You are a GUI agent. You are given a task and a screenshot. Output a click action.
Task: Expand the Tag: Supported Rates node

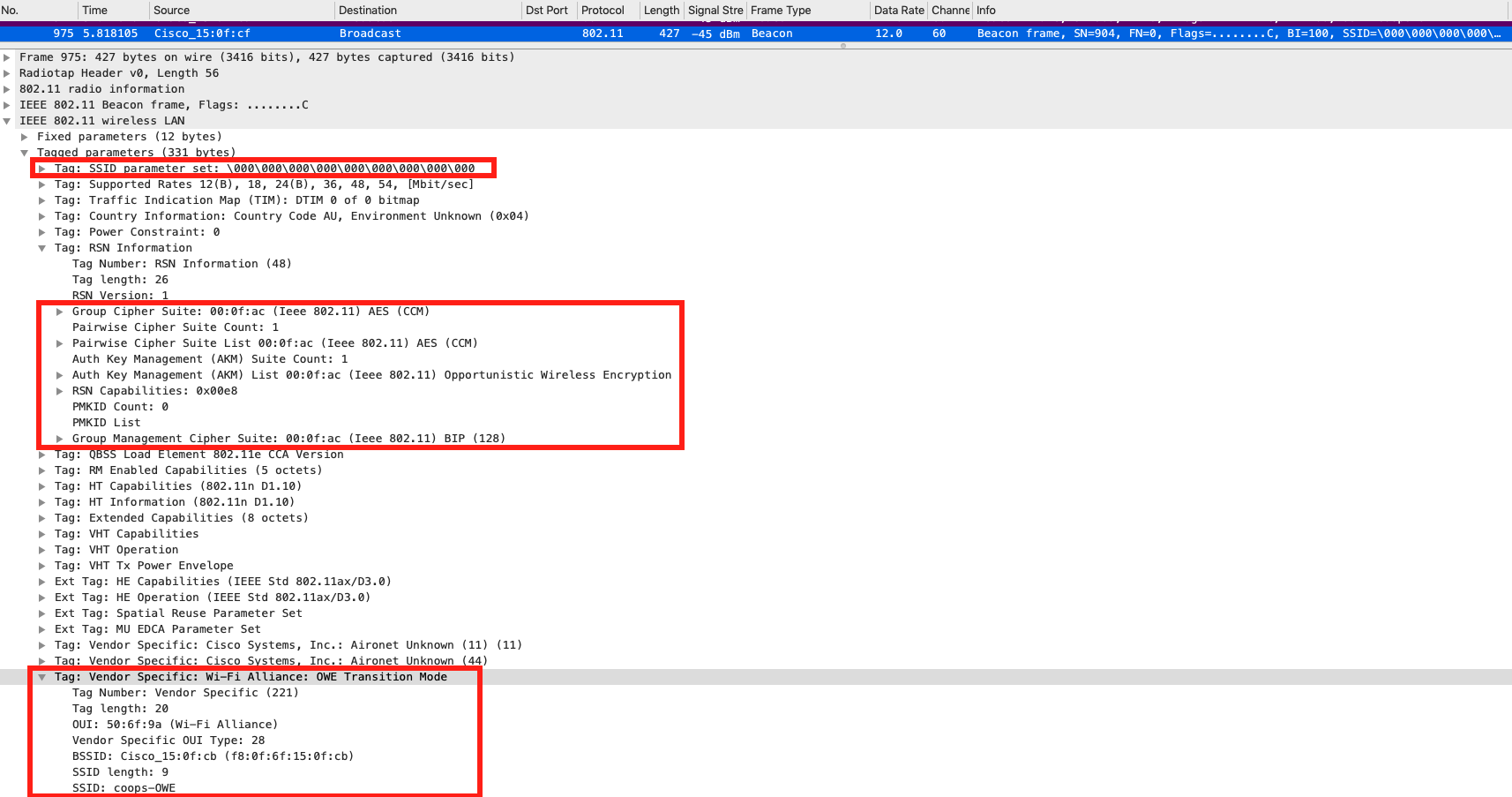[41, 184]
